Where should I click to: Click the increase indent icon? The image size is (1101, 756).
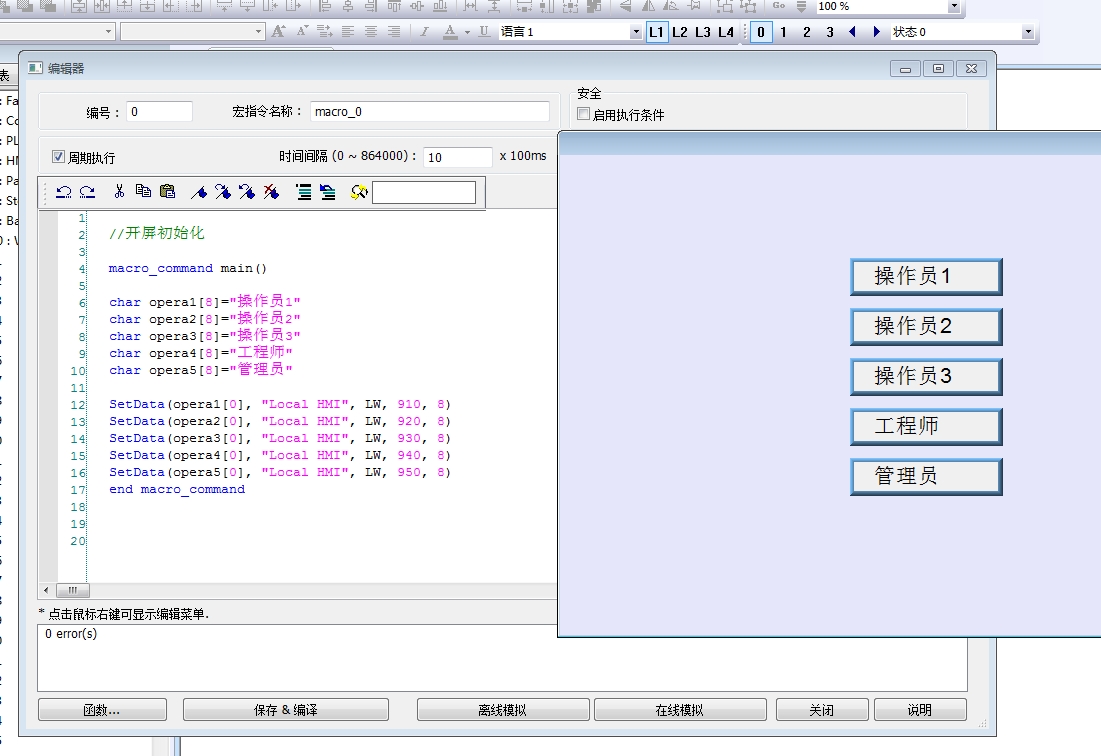(x=304, y=192)
